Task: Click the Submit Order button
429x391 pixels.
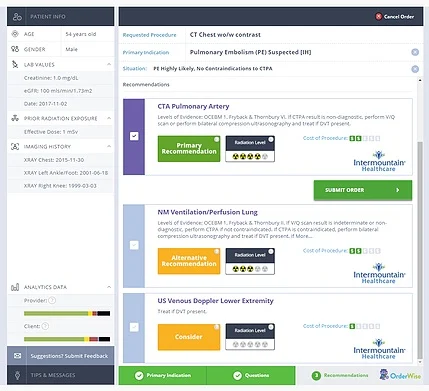Action: tap(363, 190)
